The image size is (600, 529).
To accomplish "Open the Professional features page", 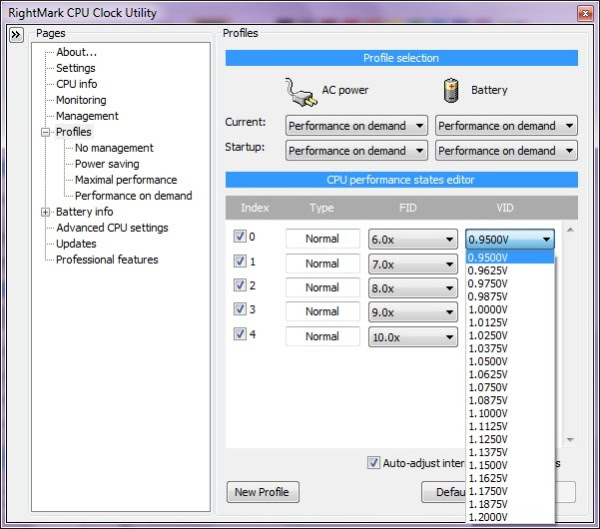I will click(x=107, y=260).
